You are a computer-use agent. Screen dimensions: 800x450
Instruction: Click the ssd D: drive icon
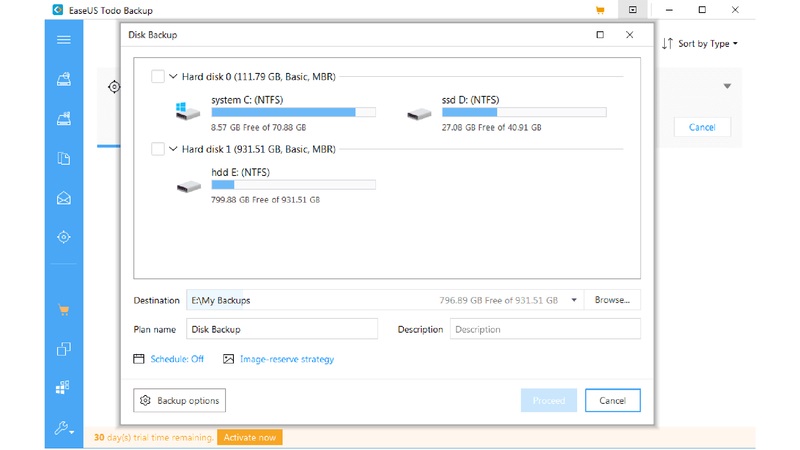point(419,114)
